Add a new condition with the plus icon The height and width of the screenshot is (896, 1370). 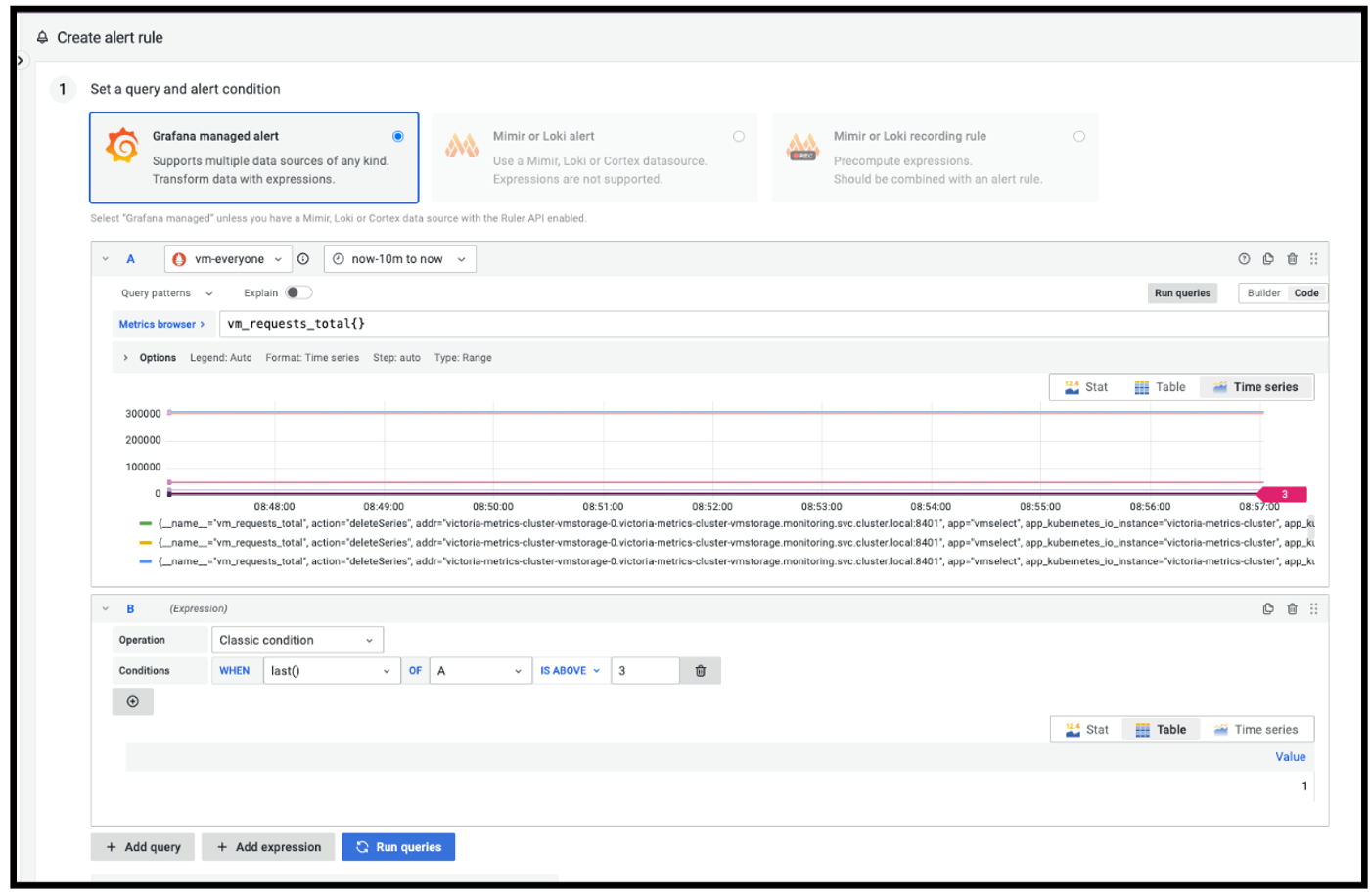click(x=133, y=701)
